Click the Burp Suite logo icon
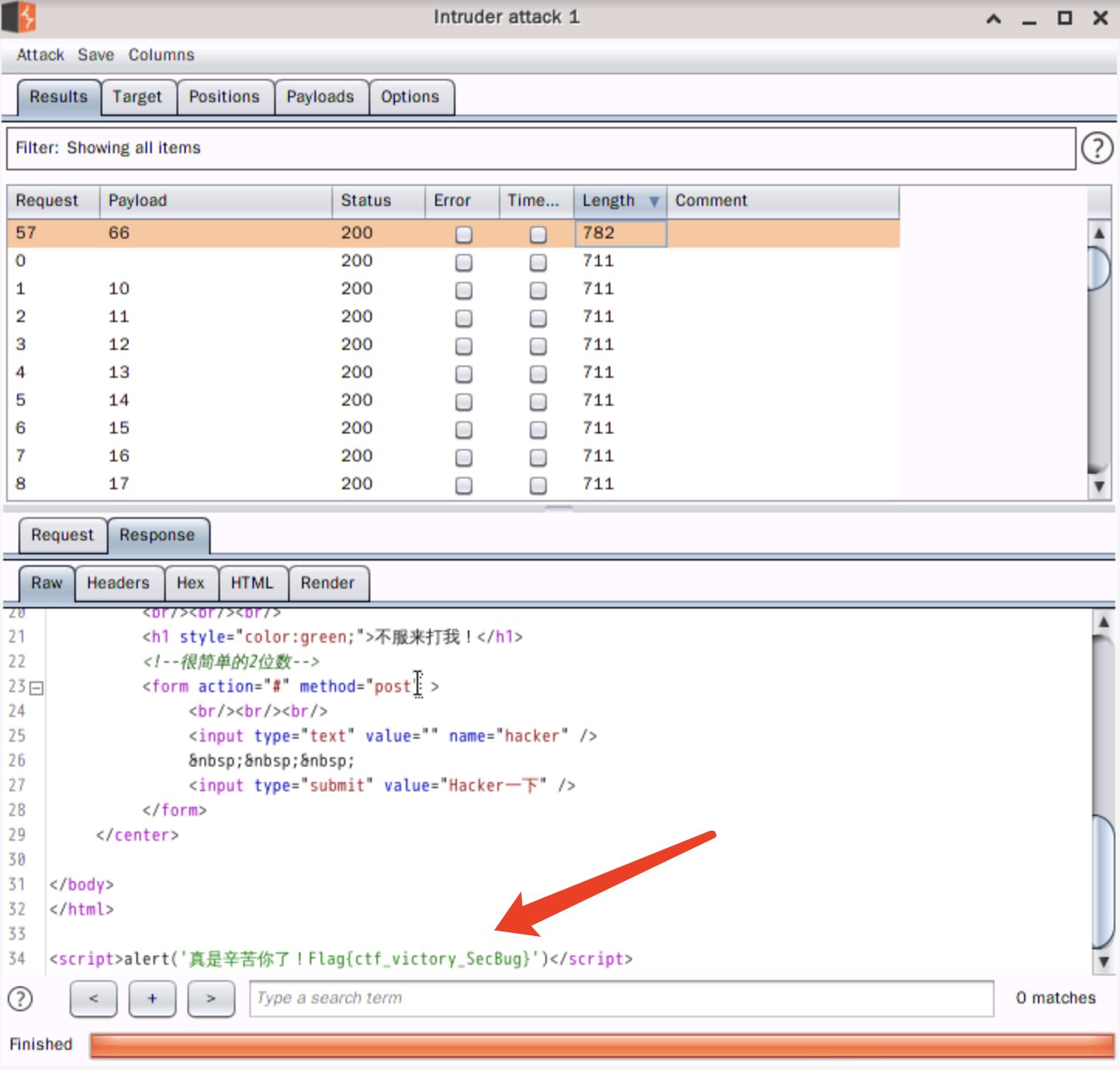This screenshot has width=1120, height=1070. (20, 17)
